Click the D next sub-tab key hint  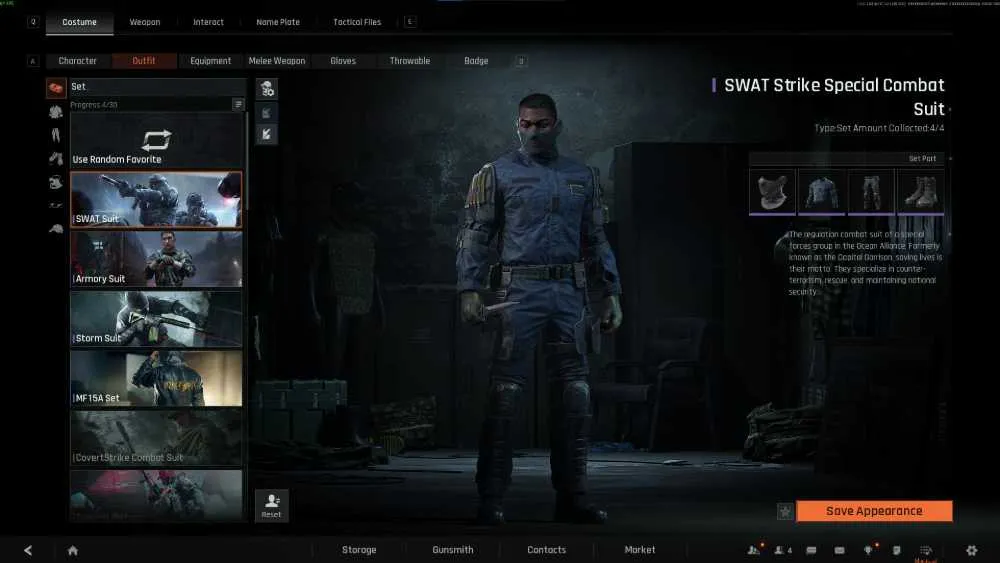(521, 61)
